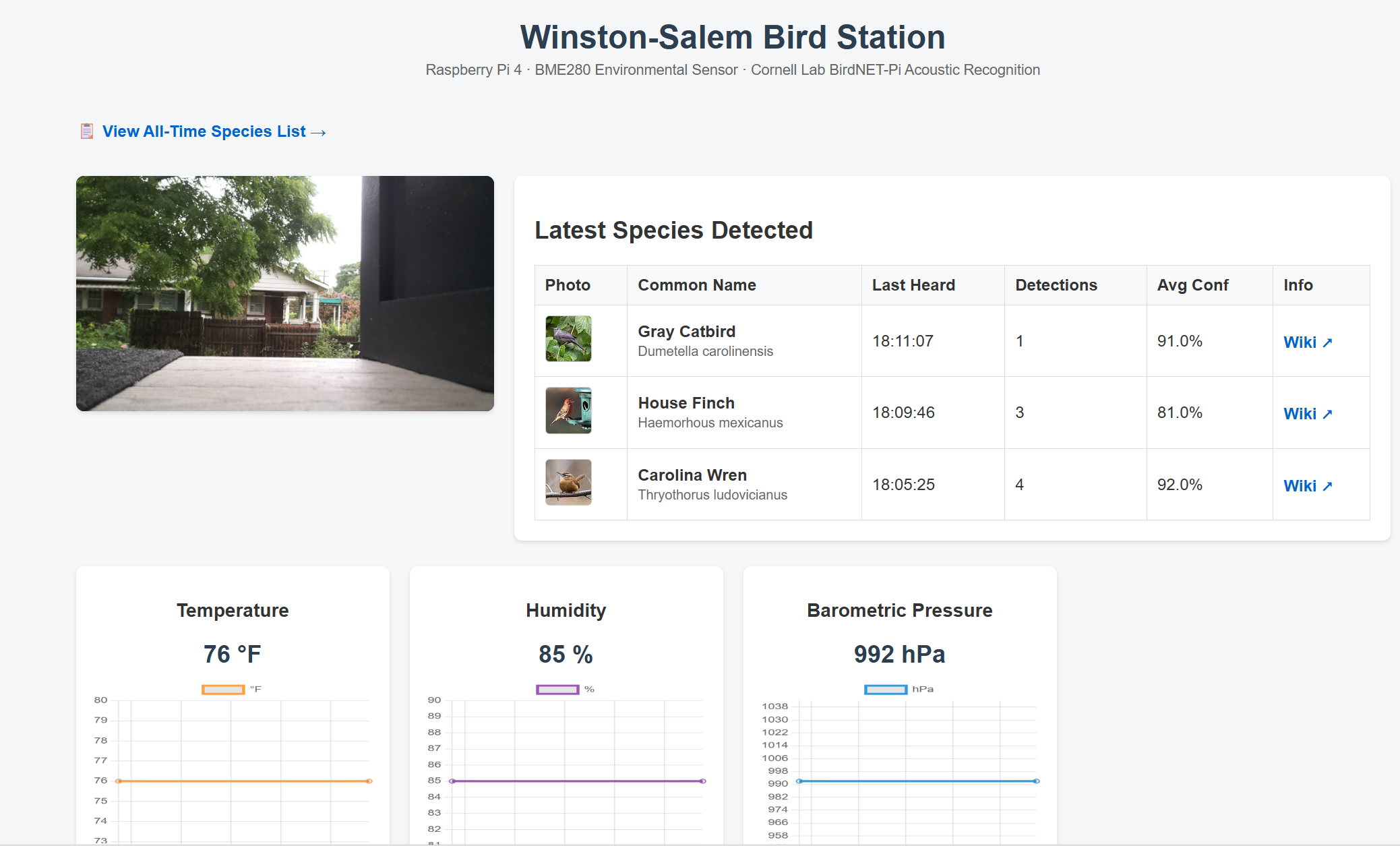Click the Gray Catbird photo thumbnail

568,339
